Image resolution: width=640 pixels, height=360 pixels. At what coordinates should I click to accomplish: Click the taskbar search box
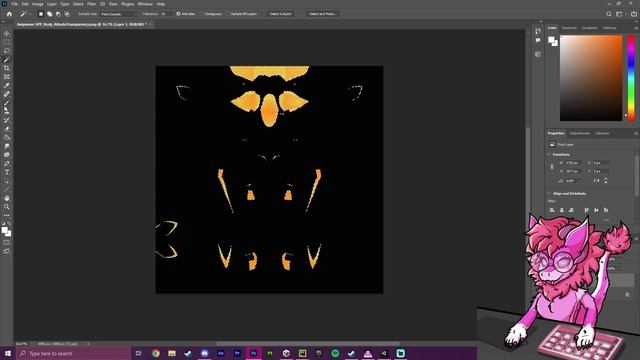[x=73, y=353]
